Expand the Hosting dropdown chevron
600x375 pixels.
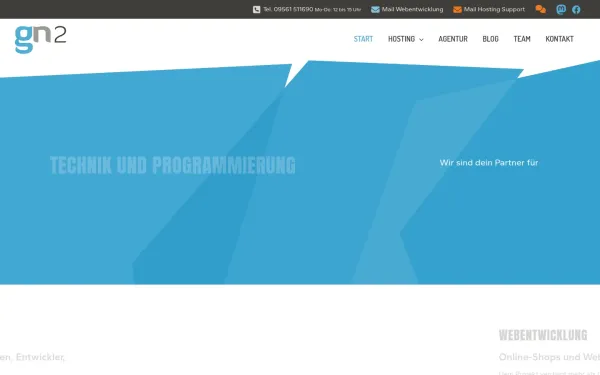[421, 39]
